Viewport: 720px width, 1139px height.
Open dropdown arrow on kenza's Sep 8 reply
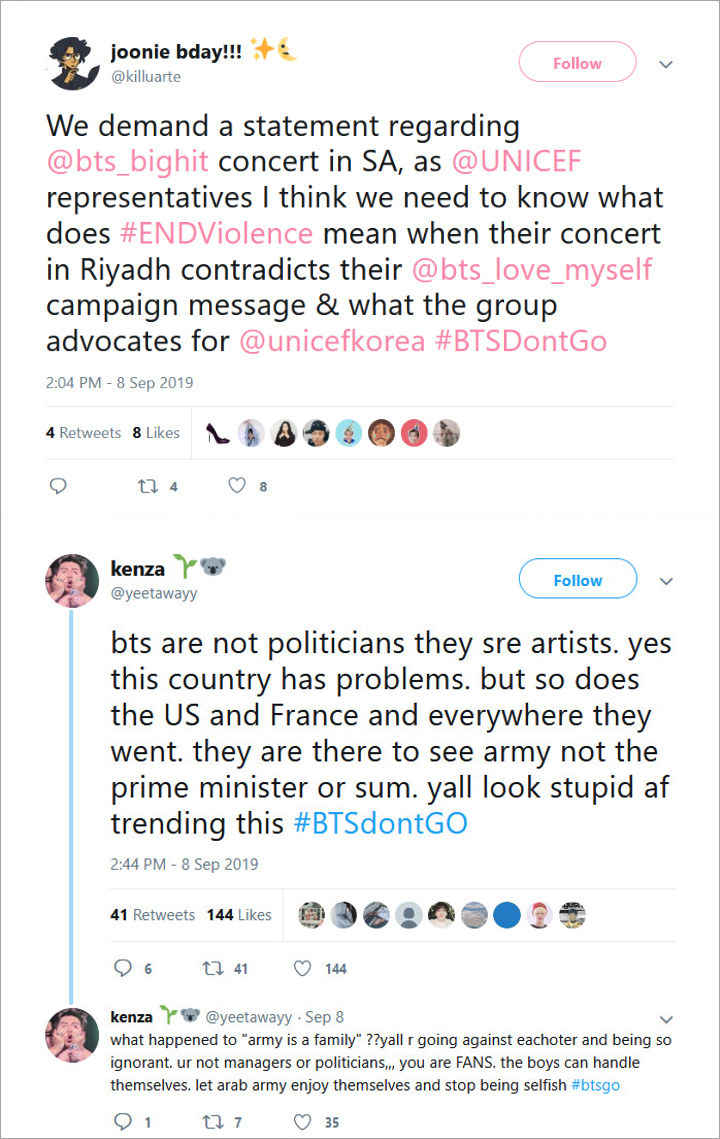coord(666,1017)
